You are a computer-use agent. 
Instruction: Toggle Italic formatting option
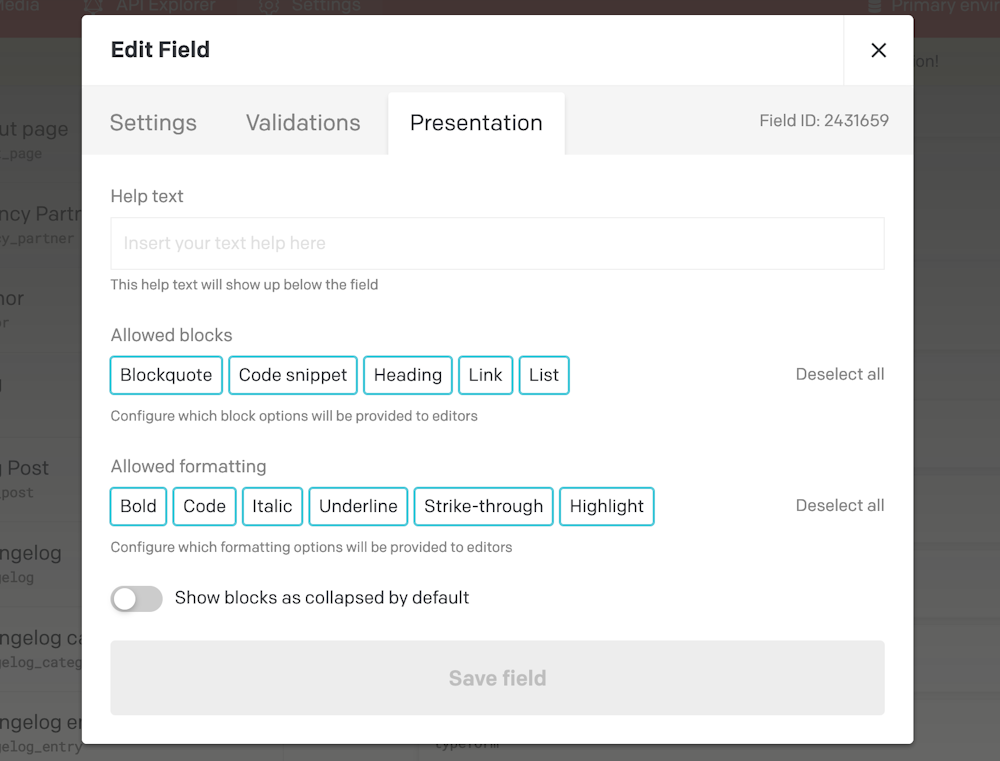[272, 506]
